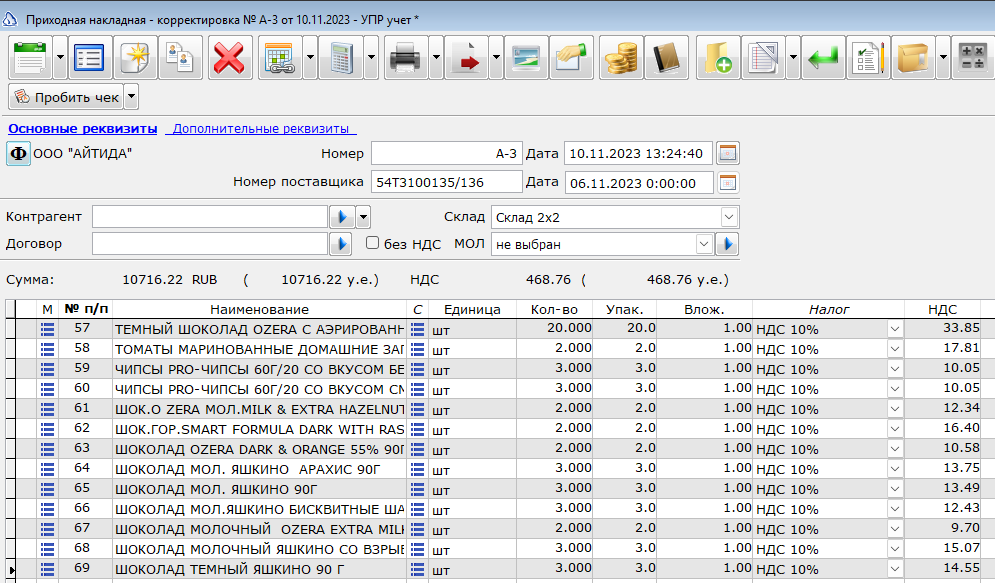Click the checklist with pencil icon
Viewport: 995px width, 583px height.
(868, 58)
